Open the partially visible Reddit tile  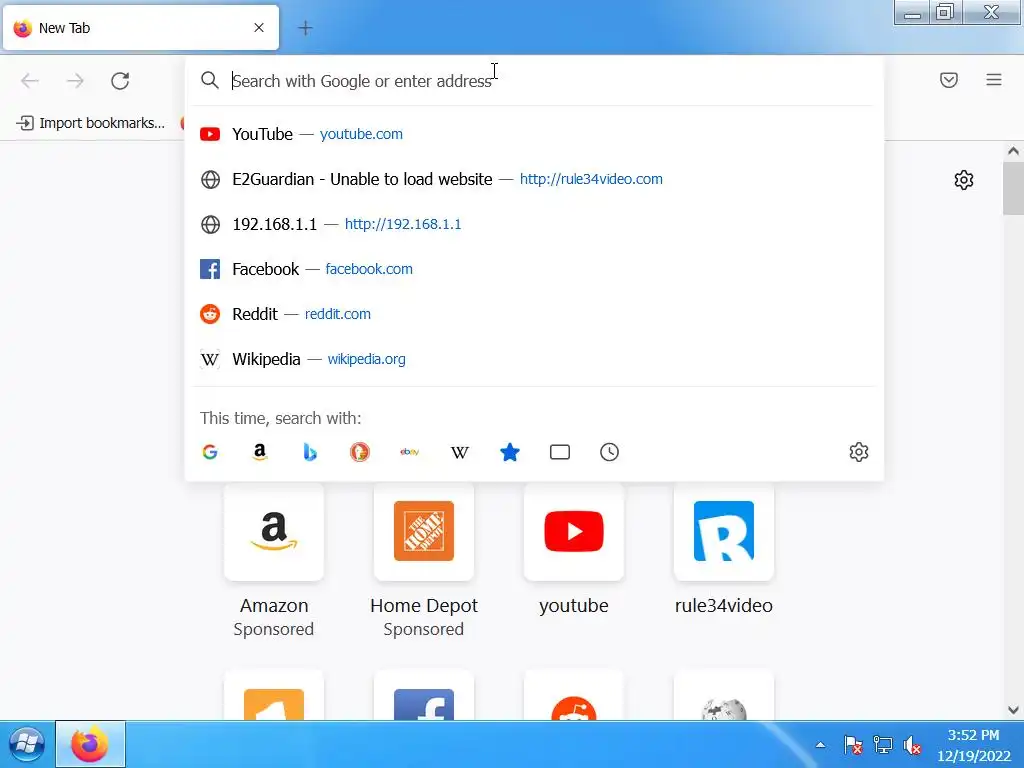click(573, 696)
